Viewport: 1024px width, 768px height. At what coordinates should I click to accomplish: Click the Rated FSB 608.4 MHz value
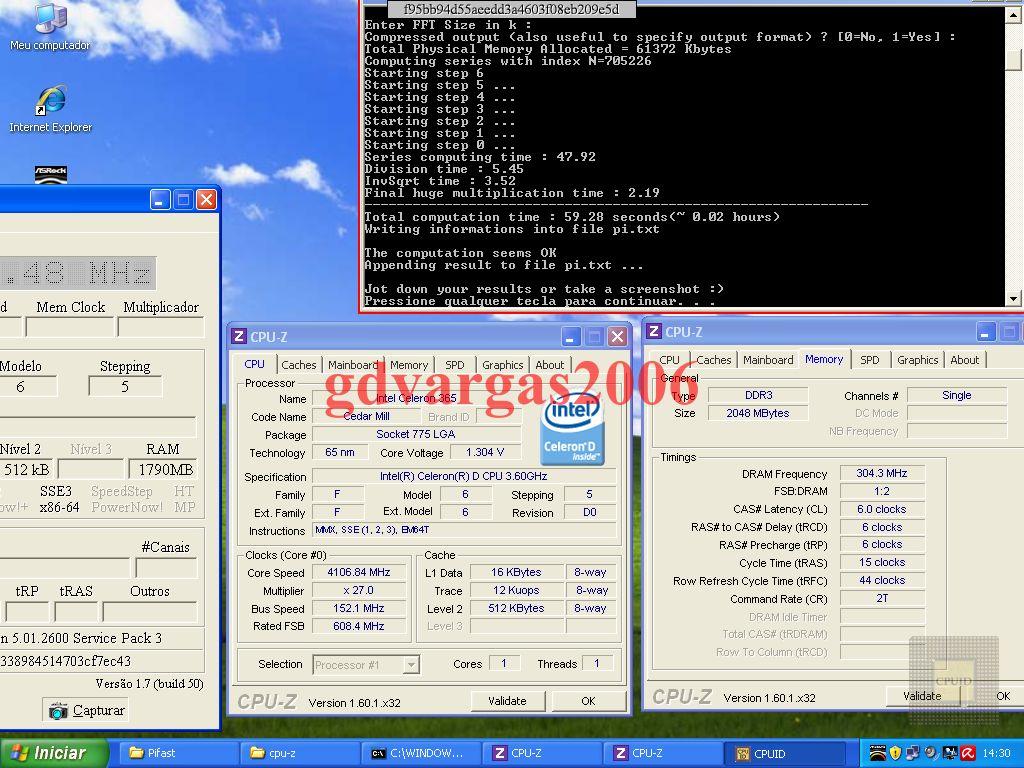click(x=359, y=626)
